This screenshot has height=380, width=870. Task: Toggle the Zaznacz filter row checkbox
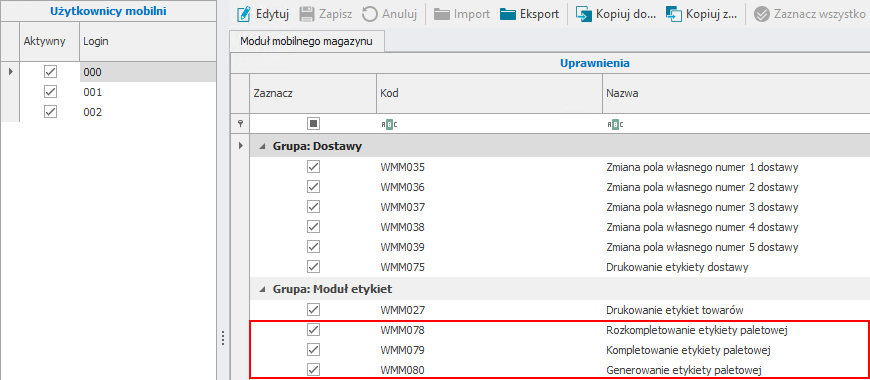[x=313, y=124]
